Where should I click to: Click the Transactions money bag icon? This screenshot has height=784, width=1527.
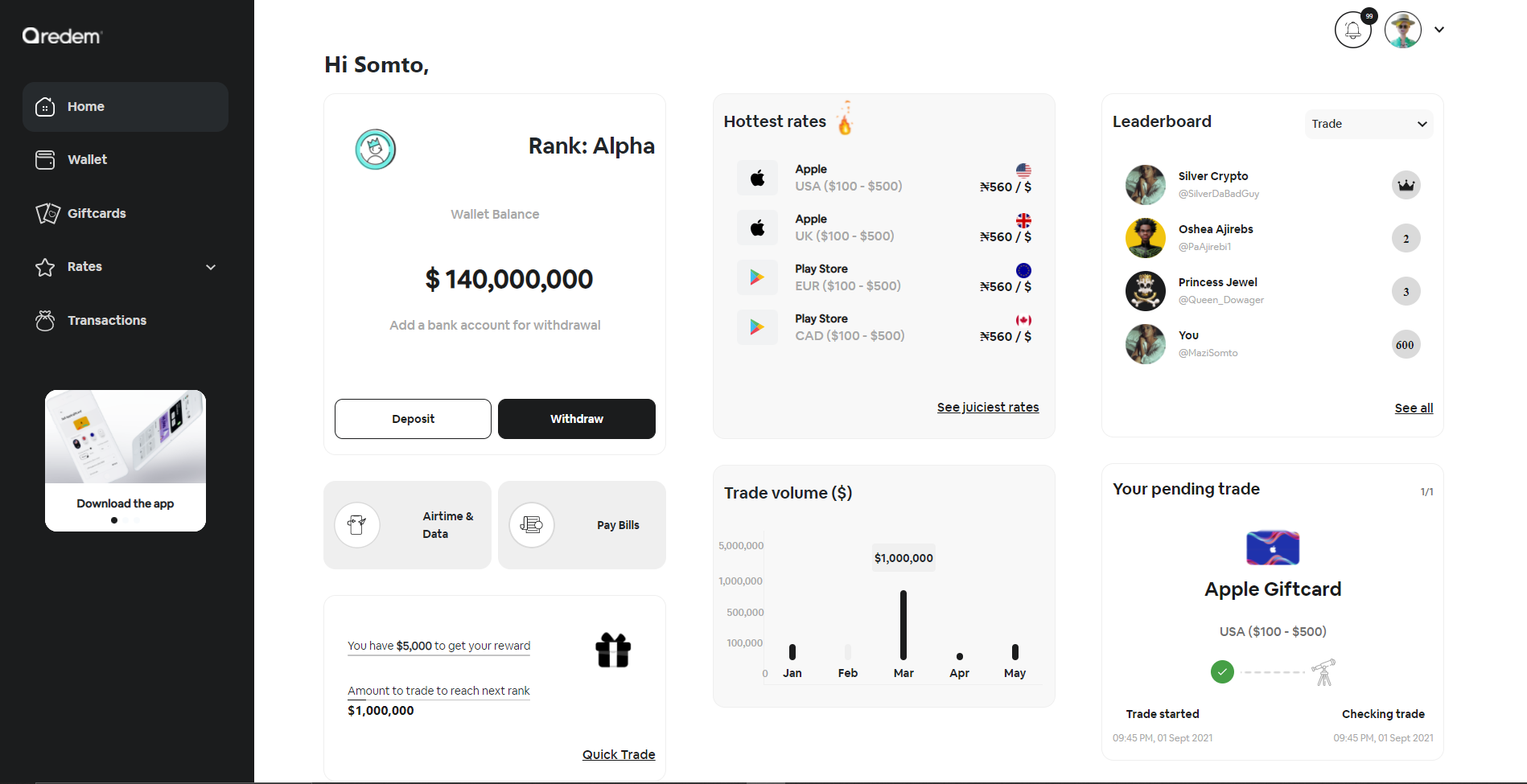[45, 320]
